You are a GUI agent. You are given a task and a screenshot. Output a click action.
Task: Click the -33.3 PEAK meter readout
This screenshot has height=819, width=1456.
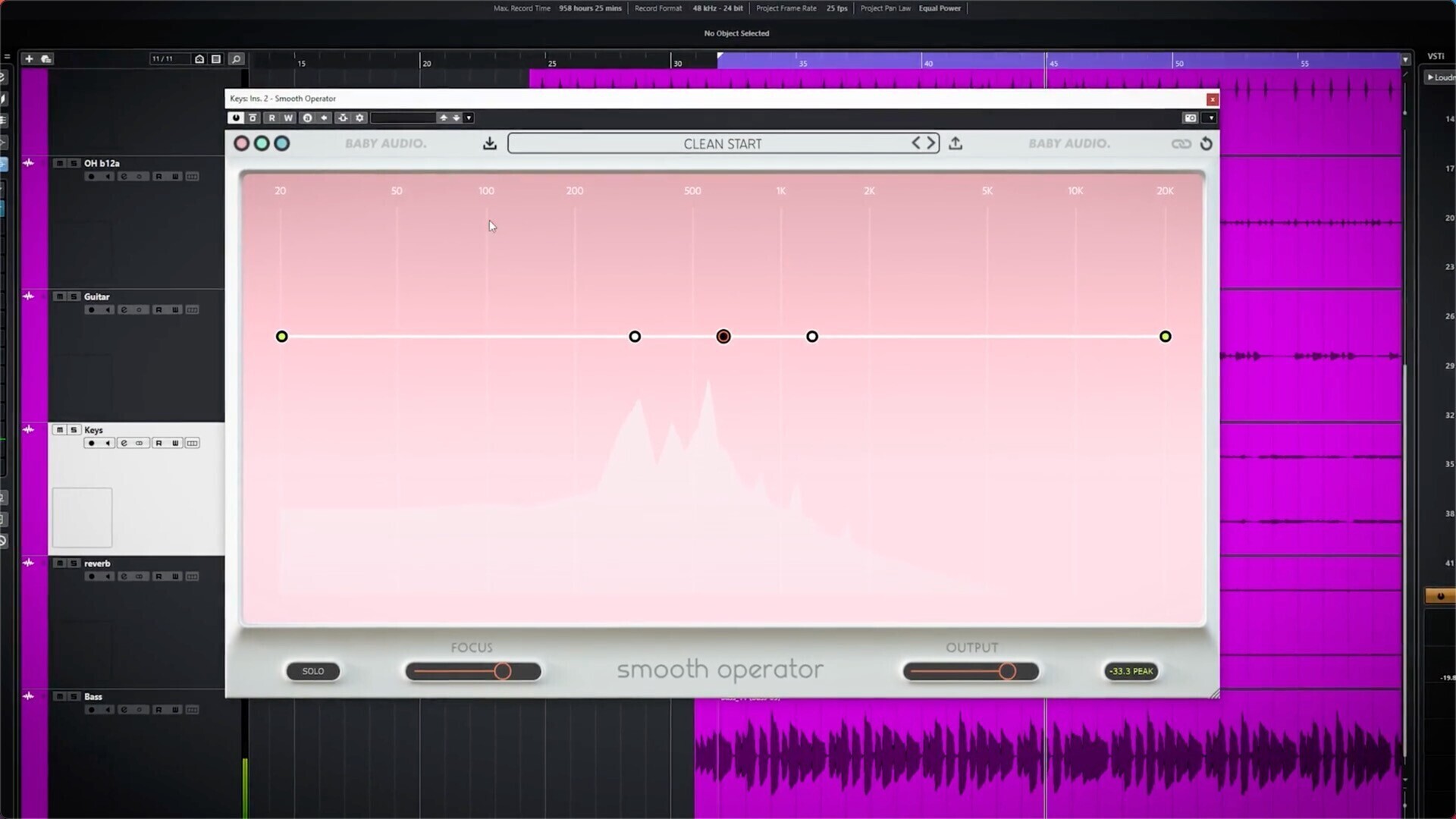[1131, 671]
